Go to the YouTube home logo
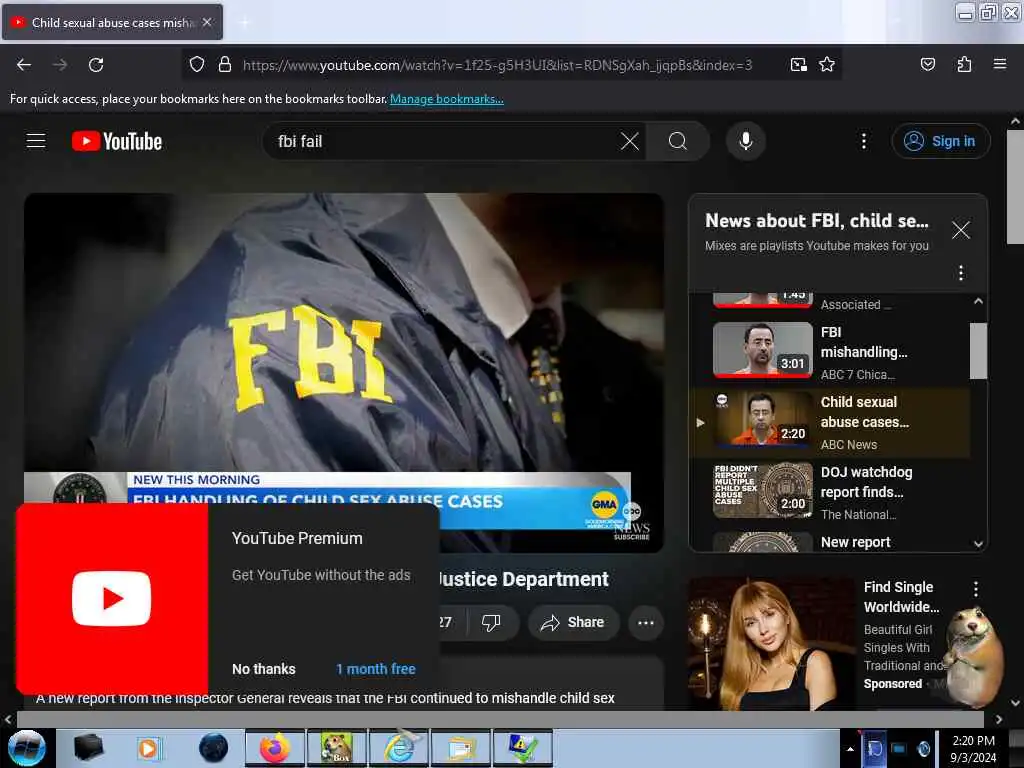Viewport: 1024px width, 768px height. [x=117, y=141]
